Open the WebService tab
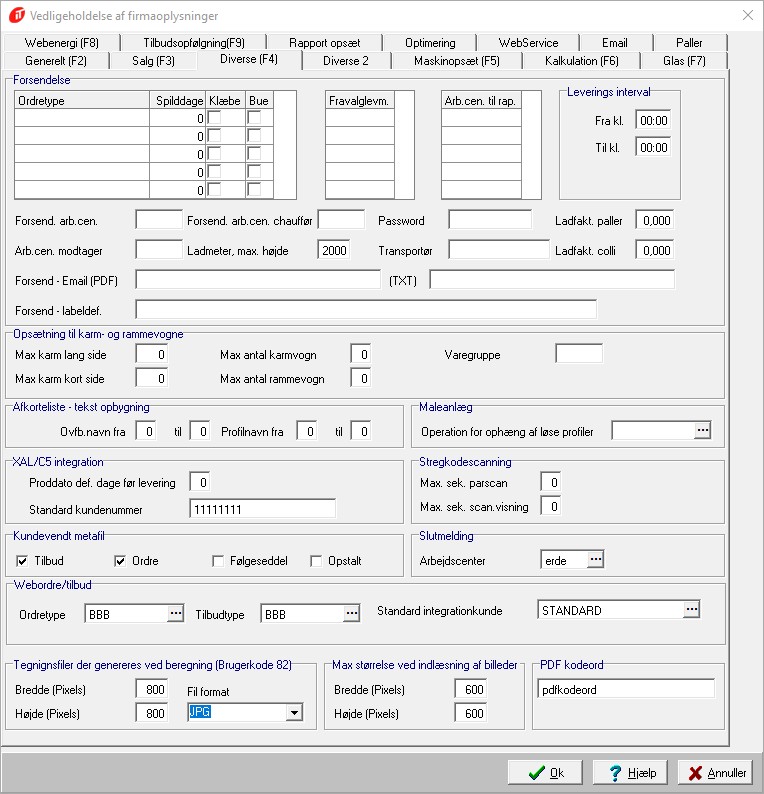764x794 pixels. 528,43
